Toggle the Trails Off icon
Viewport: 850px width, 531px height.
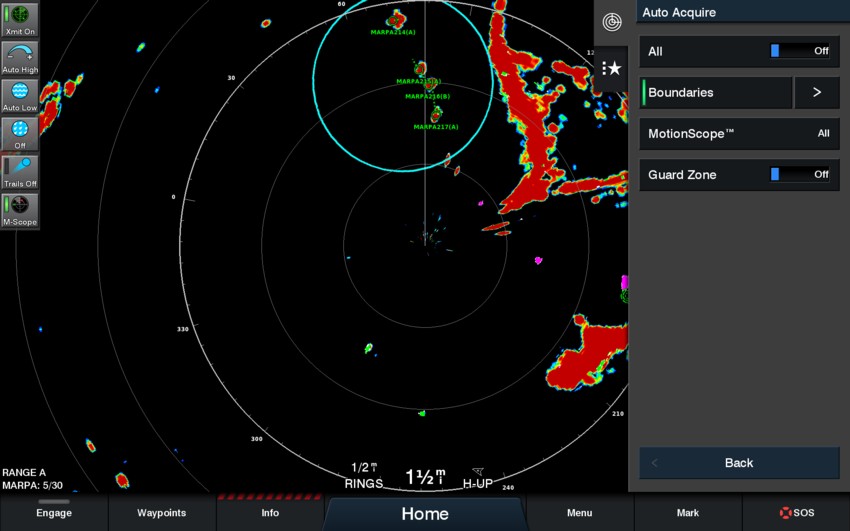coord(20,171)
